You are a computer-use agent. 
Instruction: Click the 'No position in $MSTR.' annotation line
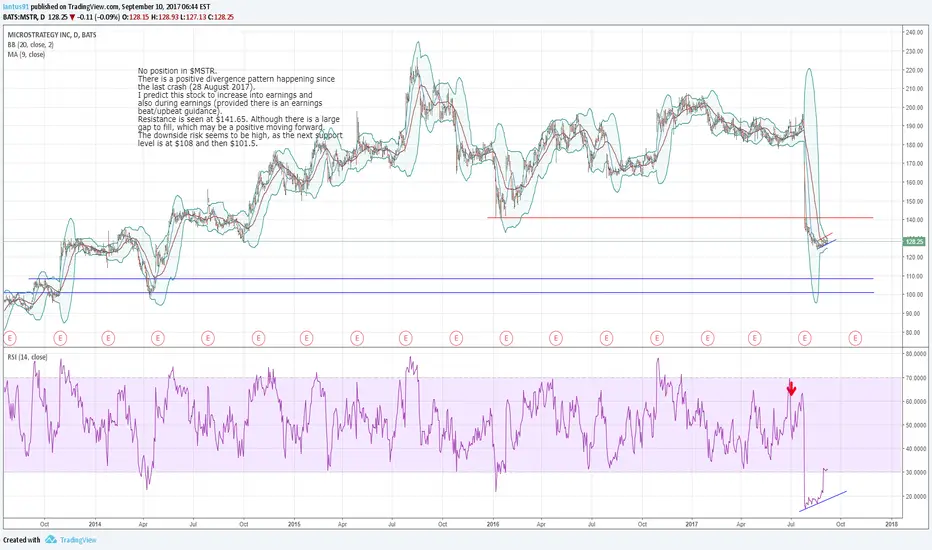[177, 71]
